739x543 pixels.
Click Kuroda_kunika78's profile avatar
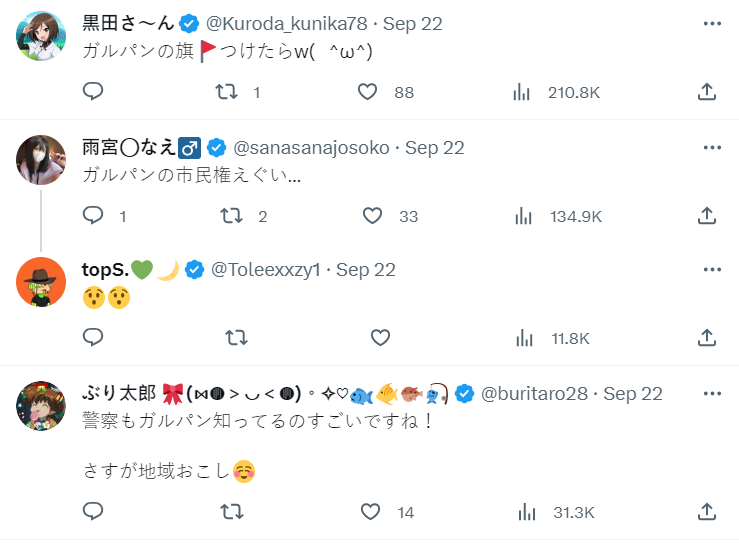(x=42, y=37)
